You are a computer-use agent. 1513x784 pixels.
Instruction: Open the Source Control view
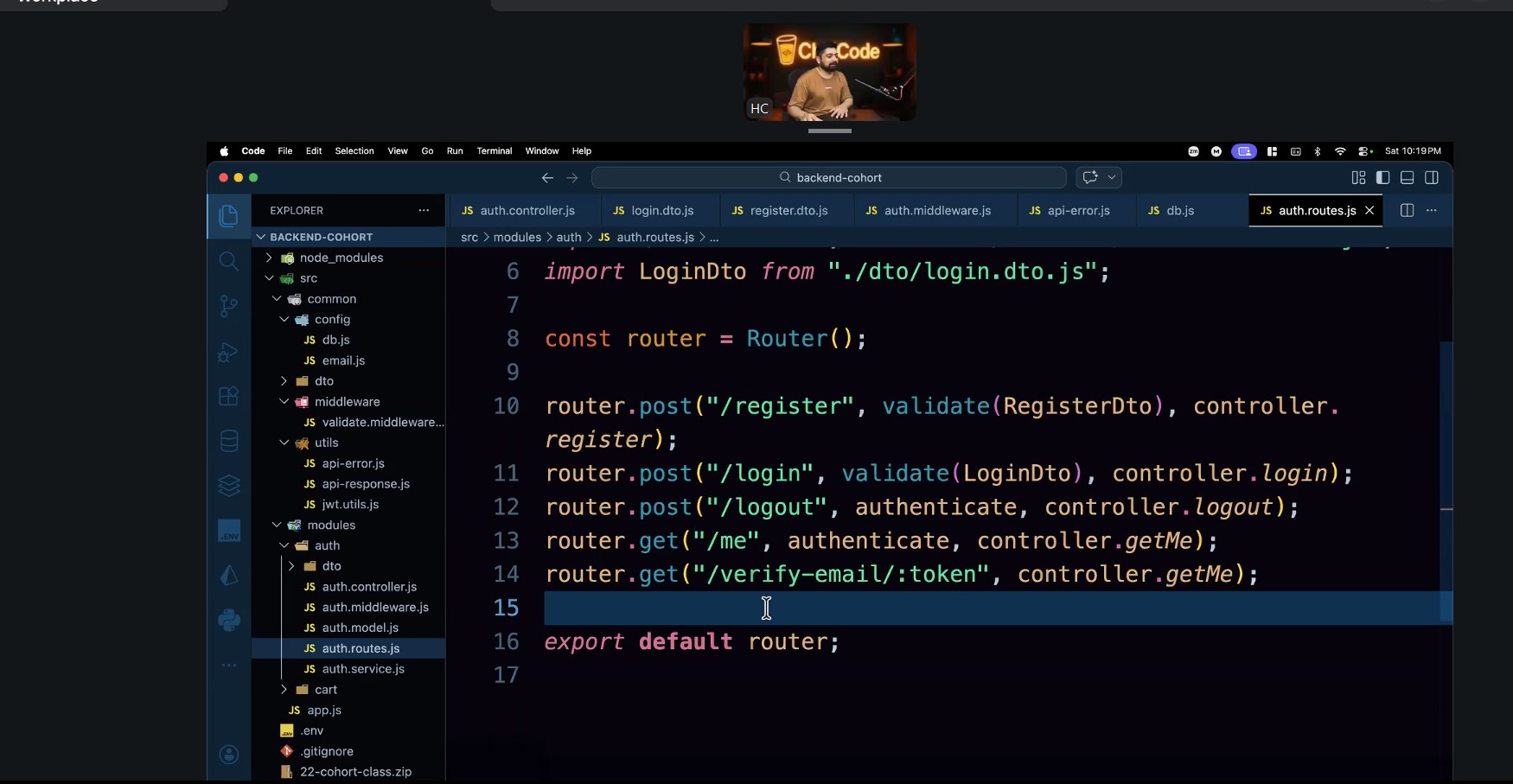point(228,306)
